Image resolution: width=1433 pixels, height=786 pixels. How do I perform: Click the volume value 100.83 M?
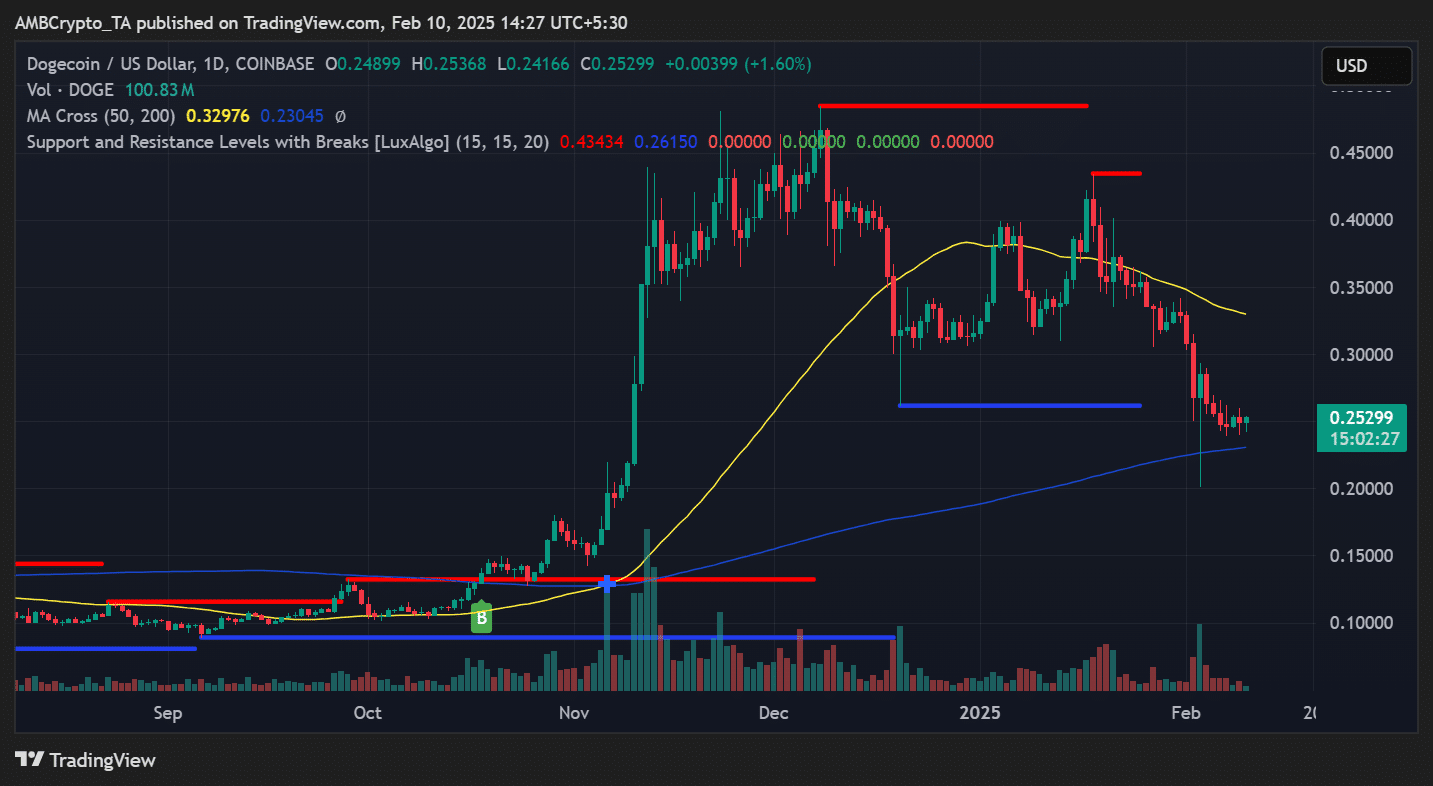(162, 90)
